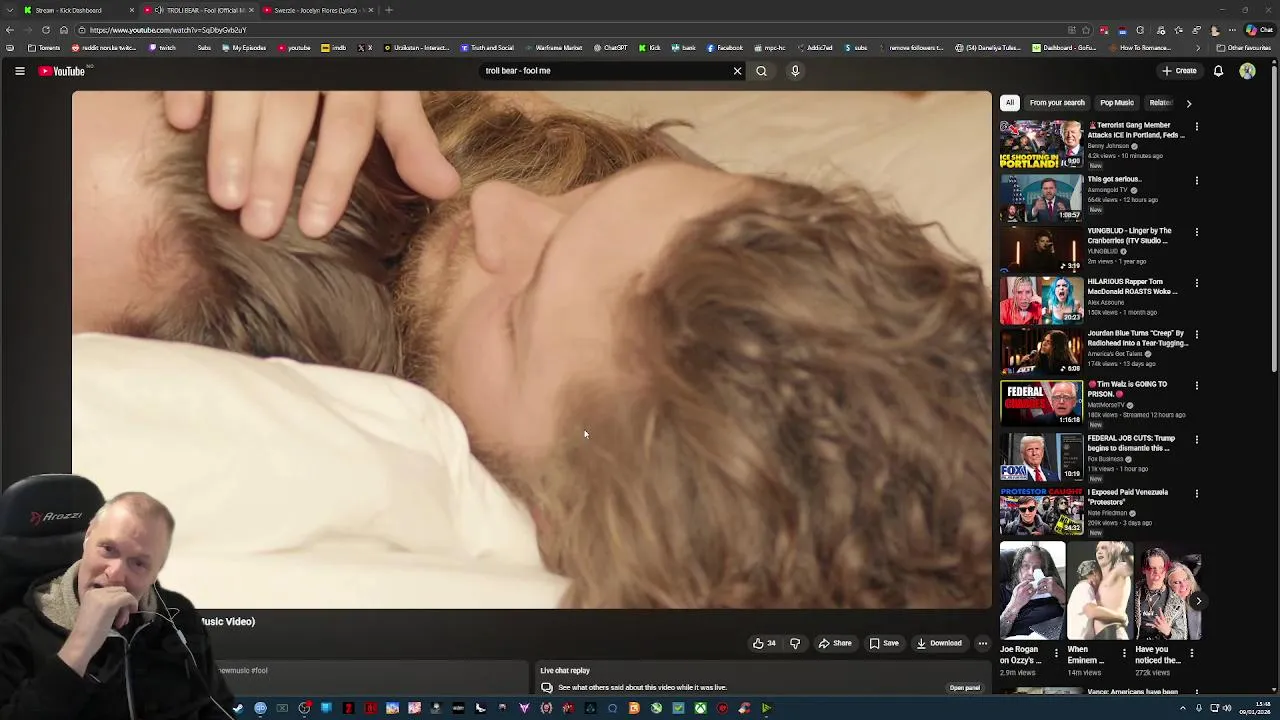The height and width of the screenshot is (720, 1280).
Task: Open 'YUNGBLUD - Linger by The Cranberries' title
Action: (1129, 236)
